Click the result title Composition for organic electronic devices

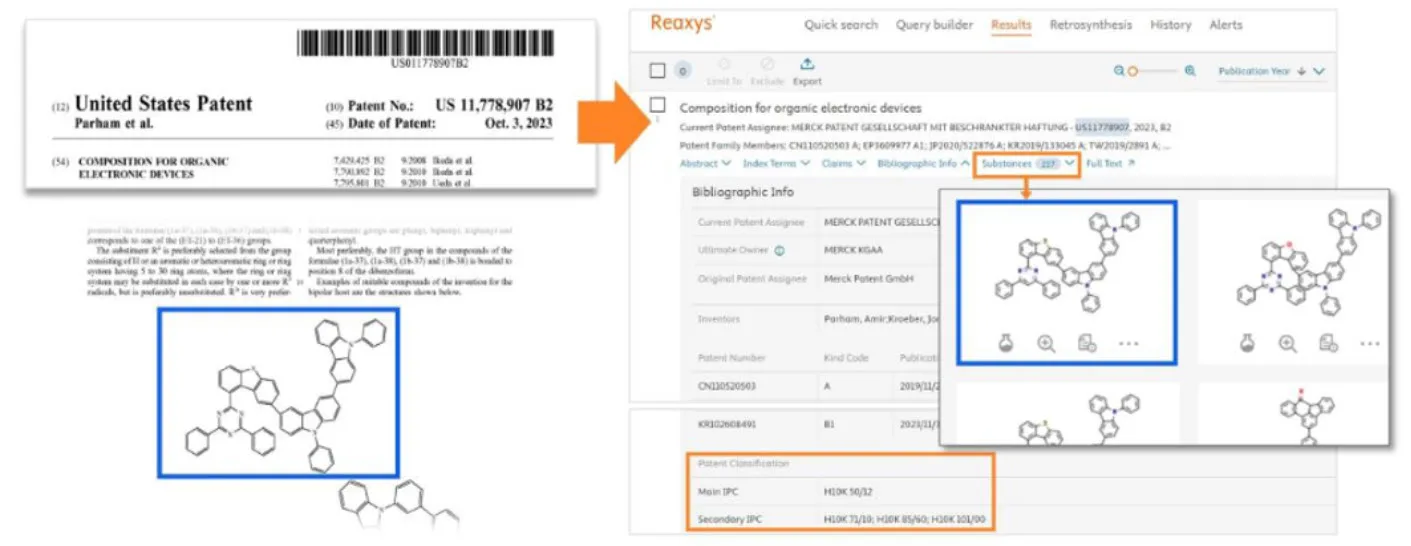tap(800, 108)
